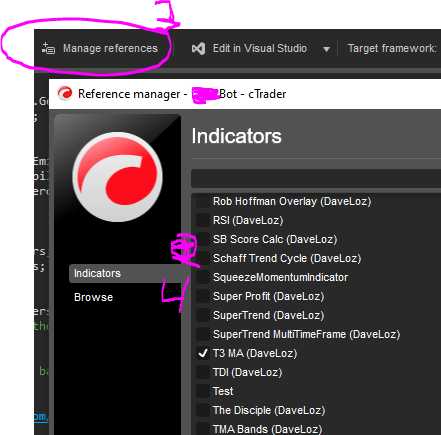The width and height of the screenshot is (441, 435).
Task: Check SqueezeMomentumIndicator checkbox
Action: (203, 277)
